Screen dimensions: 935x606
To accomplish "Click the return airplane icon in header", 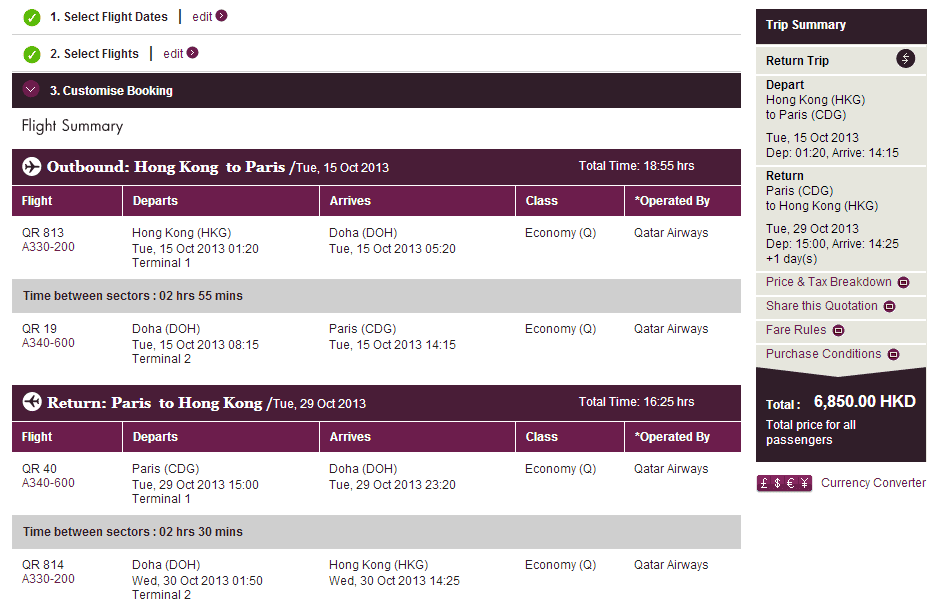I will click(x=31, y=402).
